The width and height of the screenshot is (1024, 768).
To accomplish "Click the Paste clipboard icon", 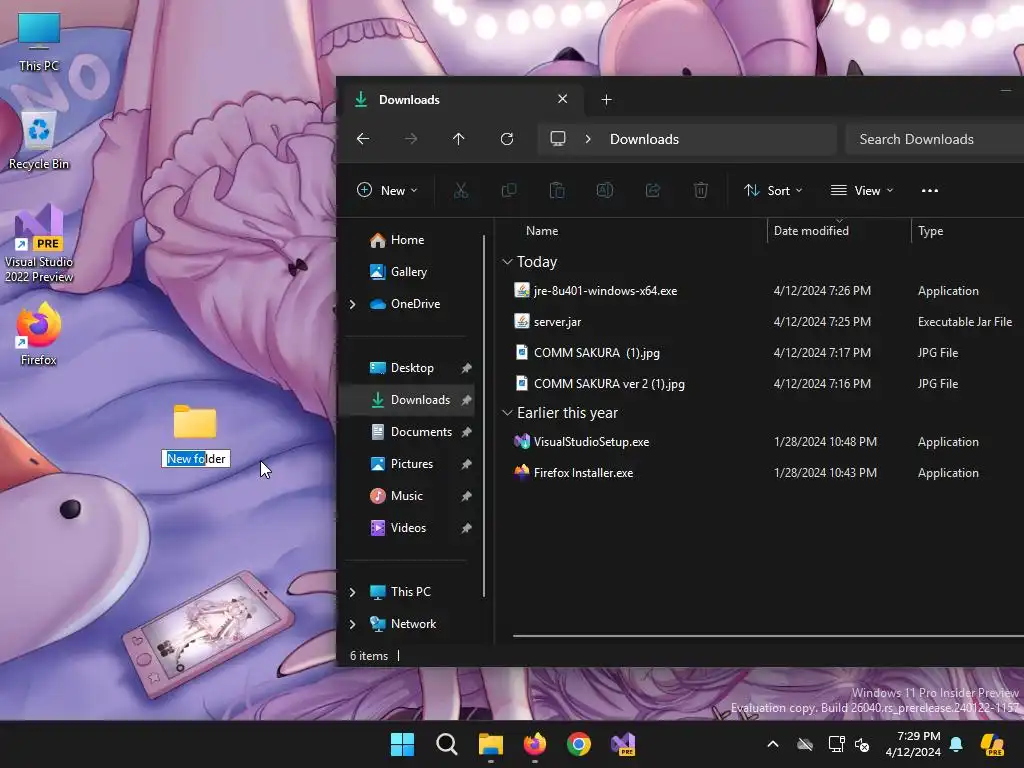I will [557, 191].
